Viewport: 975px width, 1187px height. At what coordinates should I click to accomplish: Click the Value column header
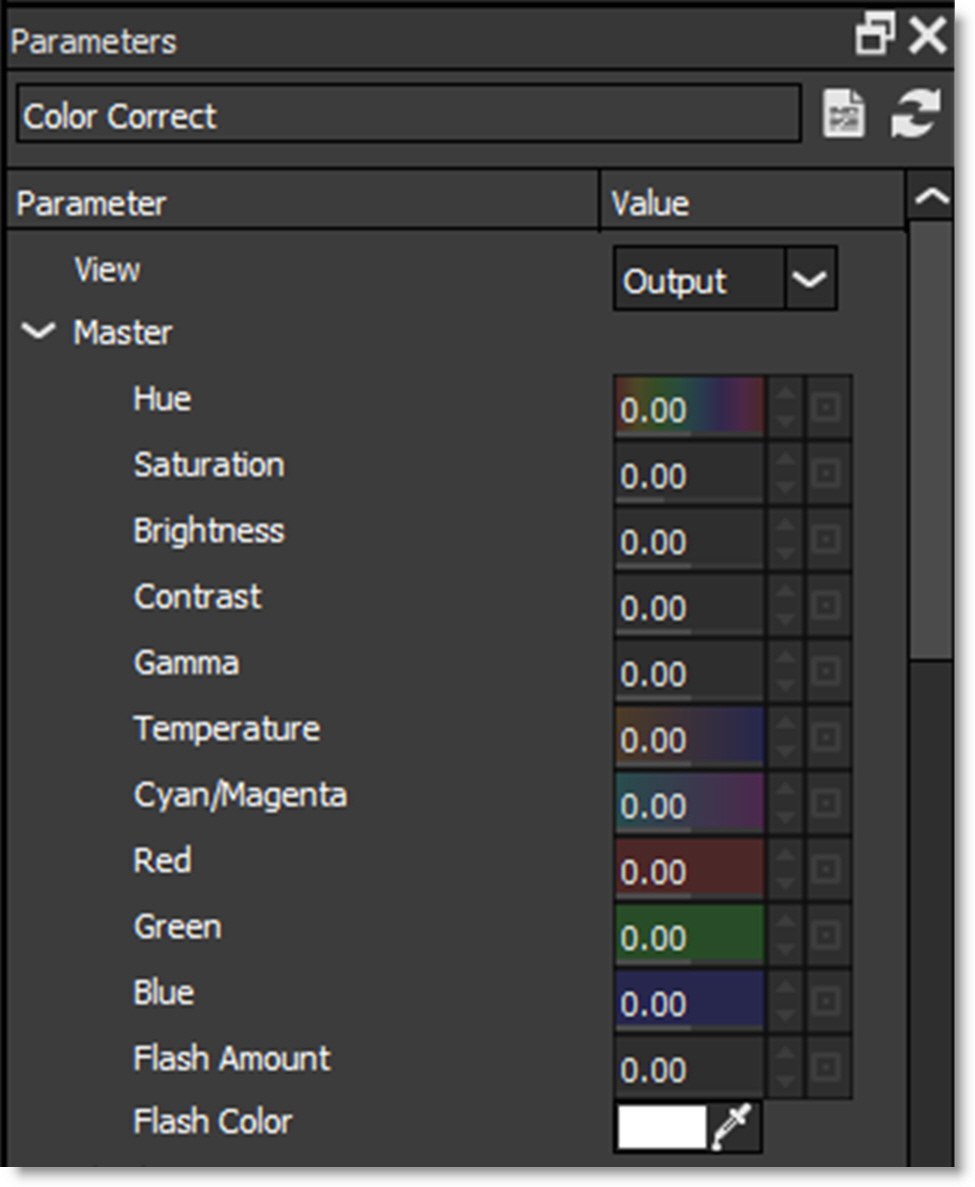point(750,203)
